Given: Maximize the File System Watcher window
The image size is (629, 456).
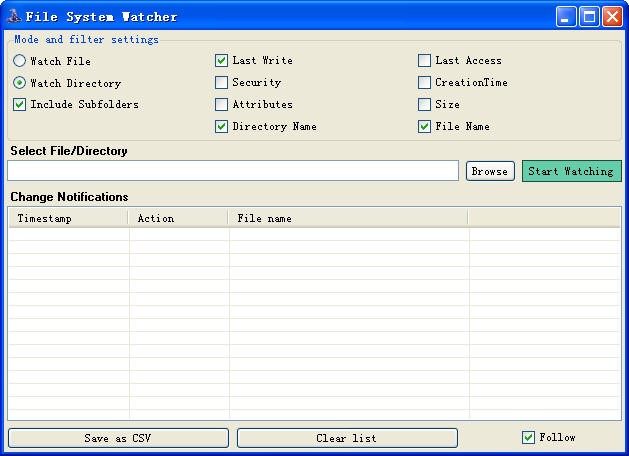Looking at the screenshot, I should coord(589,16).
